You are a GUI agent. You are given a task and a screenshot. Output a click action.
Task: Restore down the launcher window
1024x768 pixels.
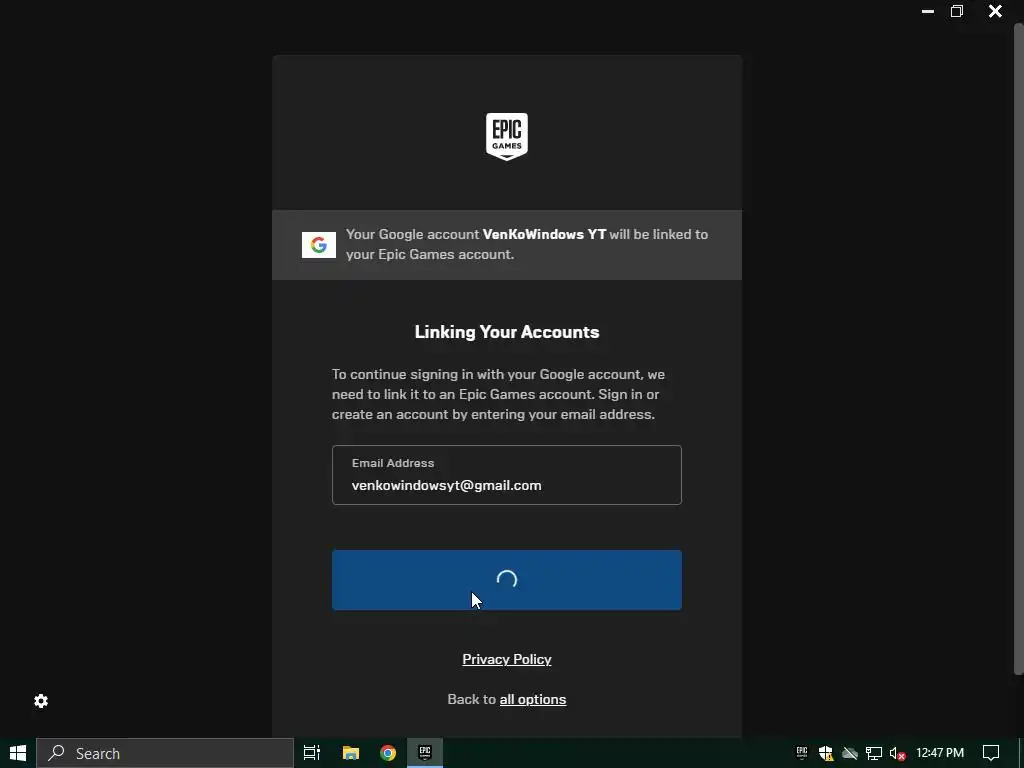point(957,11)
